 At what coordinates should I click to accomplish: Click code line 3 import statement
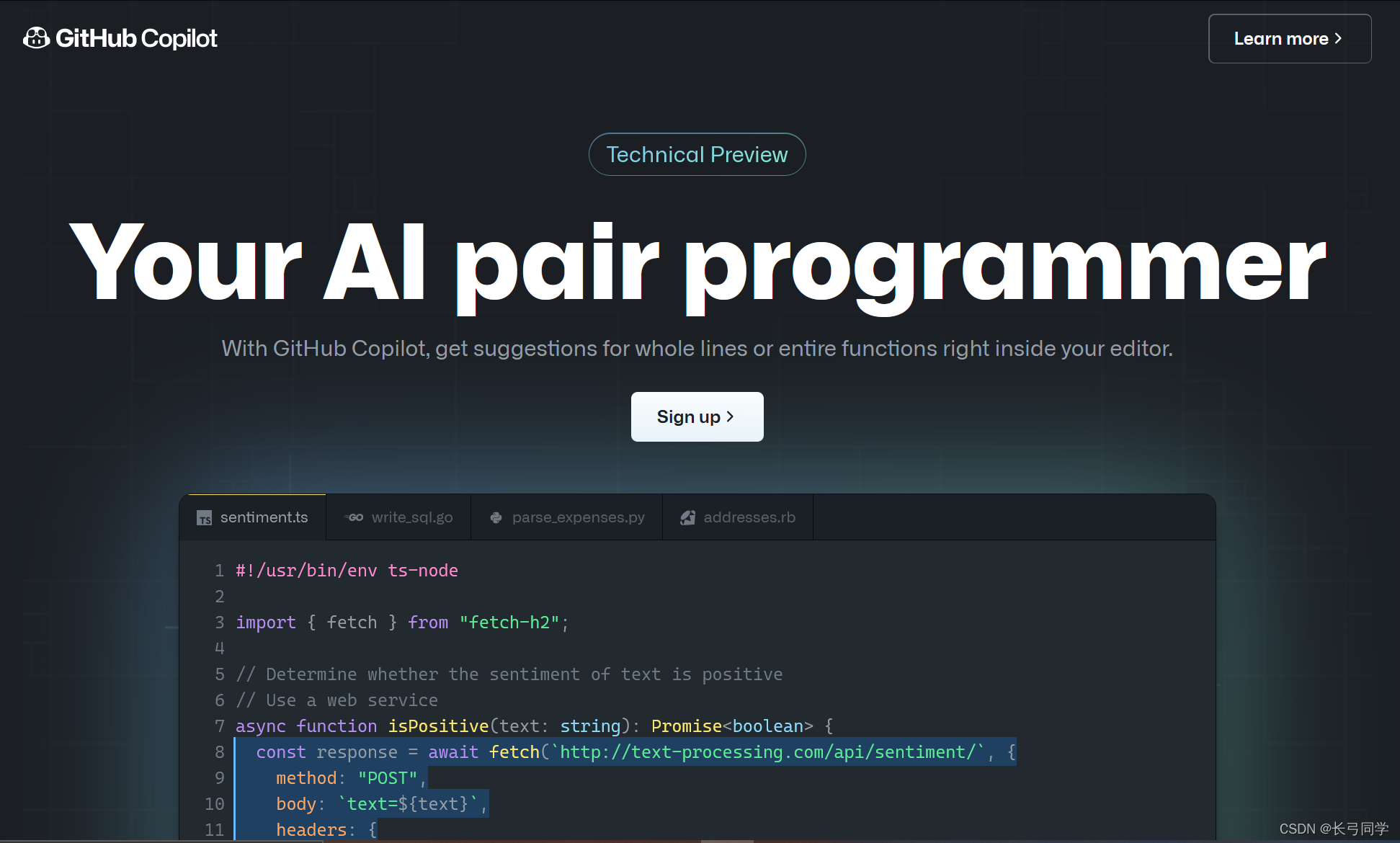401,623
